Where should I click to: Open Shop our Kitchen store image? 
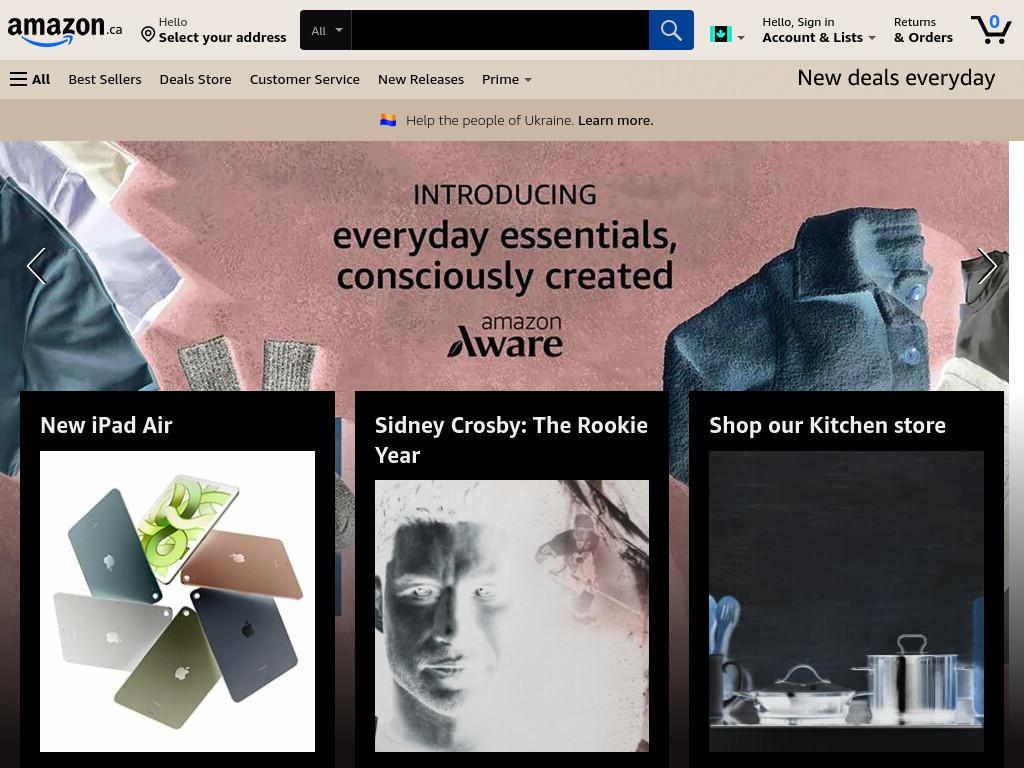[x=846, y=601]
